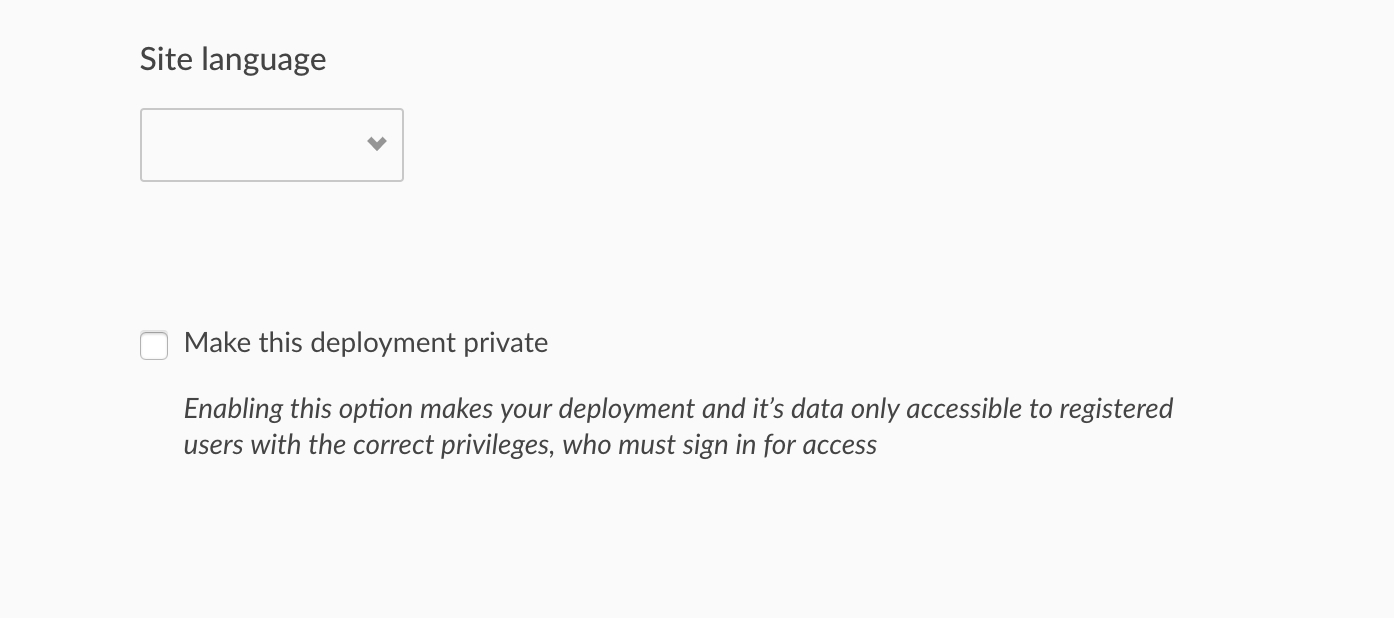
Task: Click the italic deployment privacy description text
Action: [x=678, y=426]
